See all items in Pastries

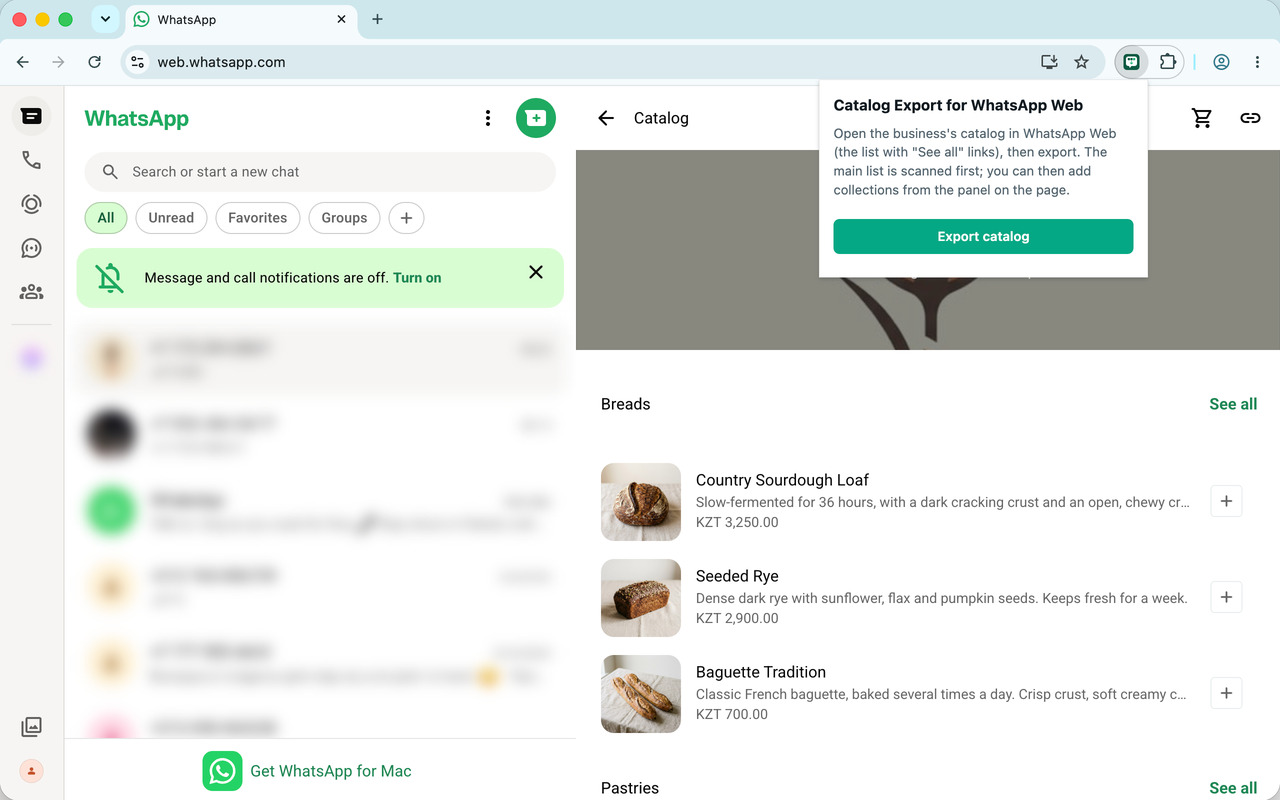[x=1233, y=788]
